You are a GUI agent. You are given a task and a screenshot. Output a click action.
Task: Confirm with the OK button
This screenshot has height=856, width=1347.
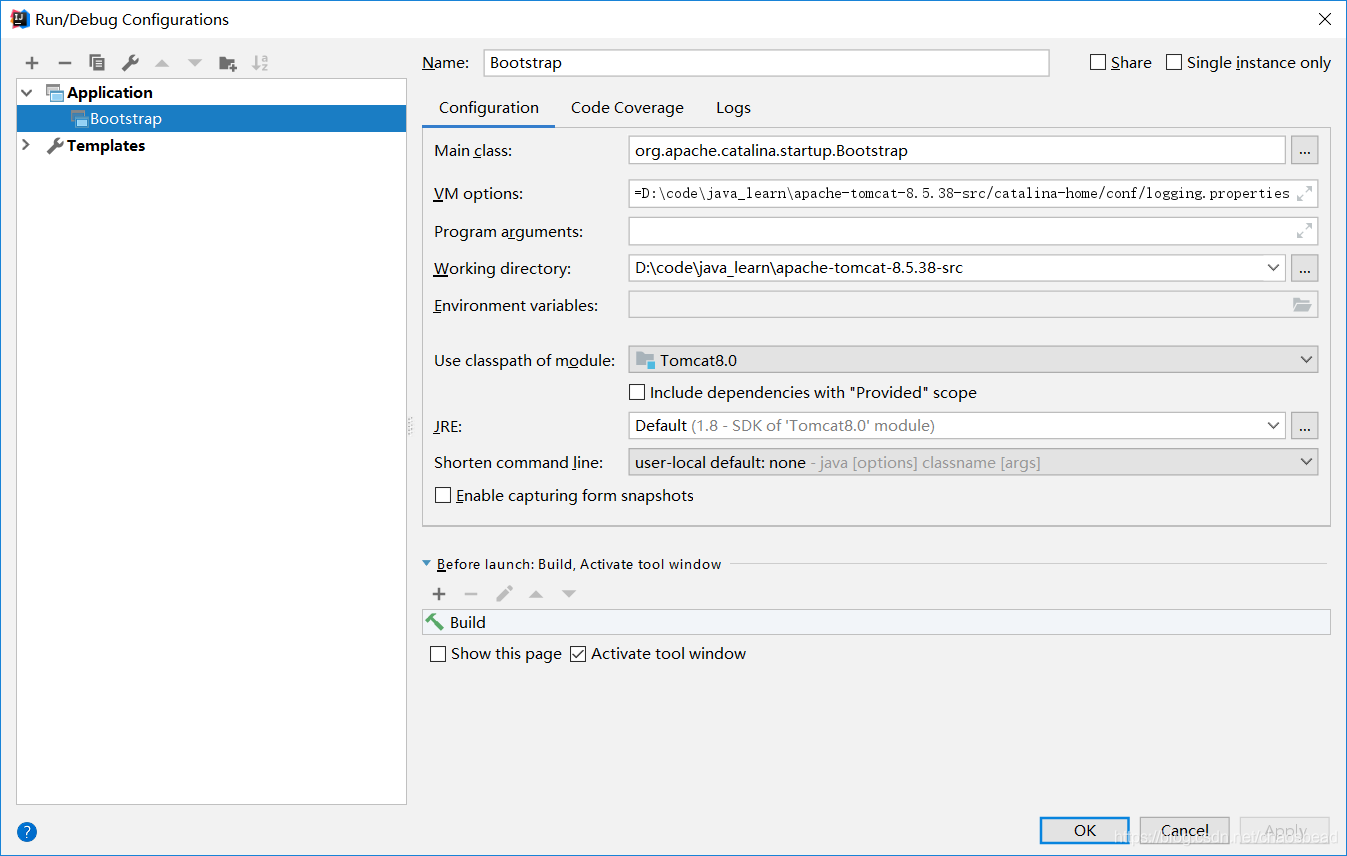tap(1085, 830)
